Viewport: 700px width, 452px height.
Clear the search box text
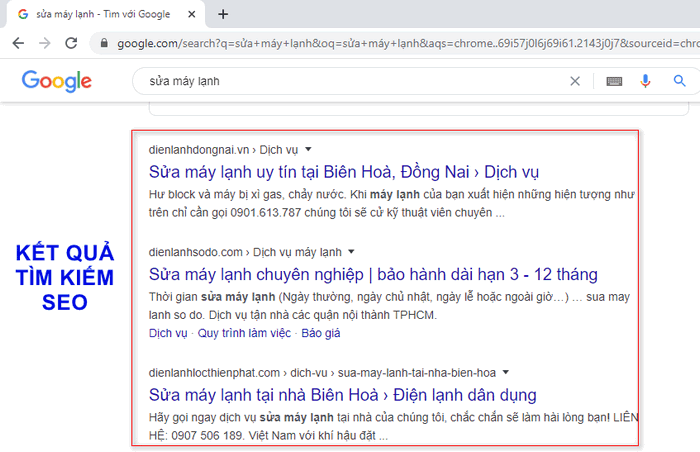(x=575, y=81)
